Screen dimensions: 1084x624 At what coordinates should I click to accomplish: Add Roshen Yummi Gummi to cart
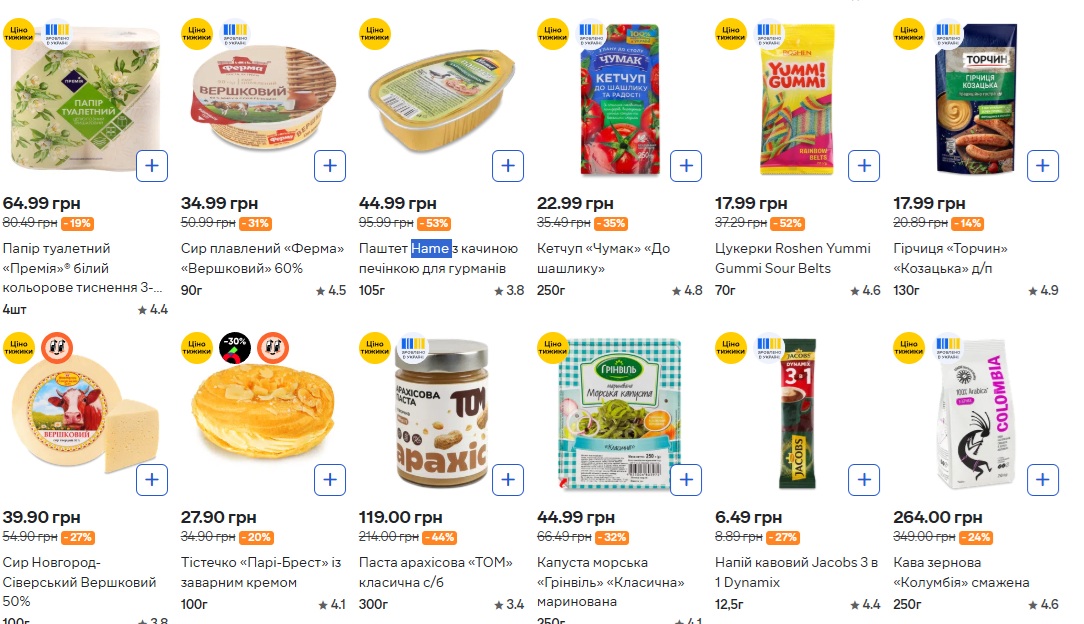click(864, 165)
